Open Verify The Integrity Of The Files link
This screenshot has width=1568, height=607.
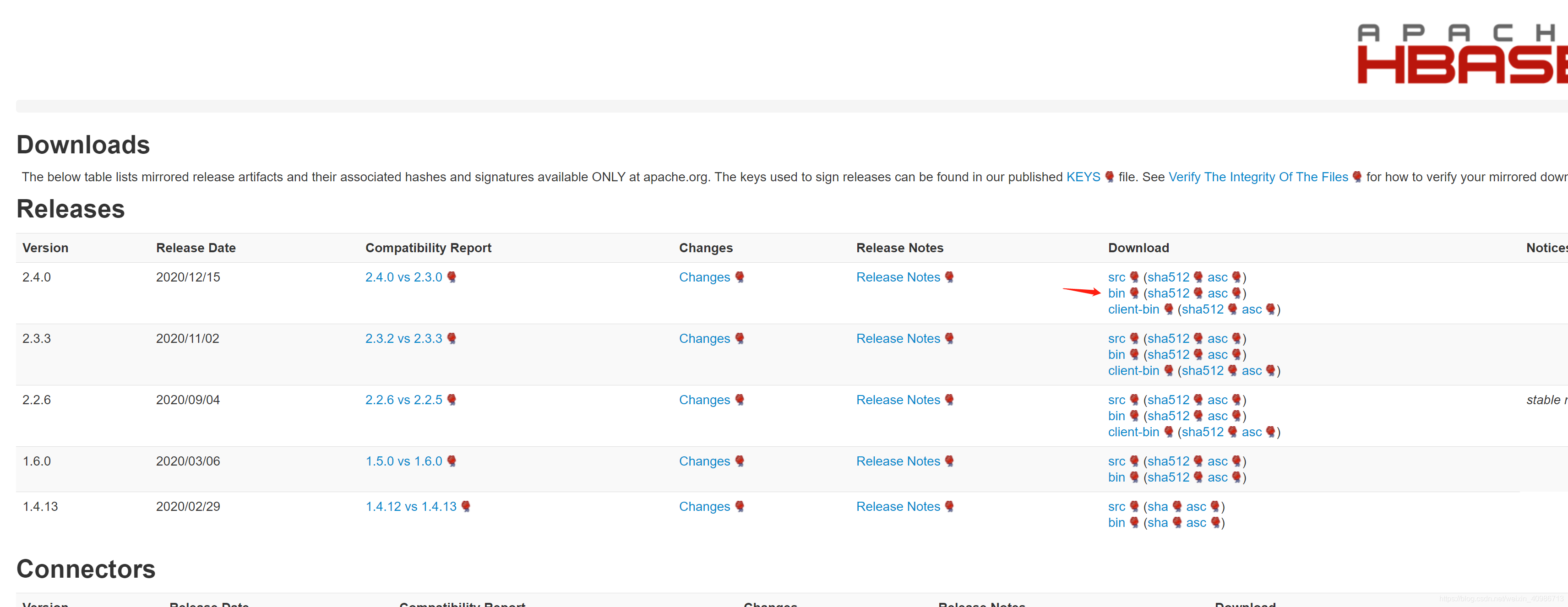[1258, 177]
